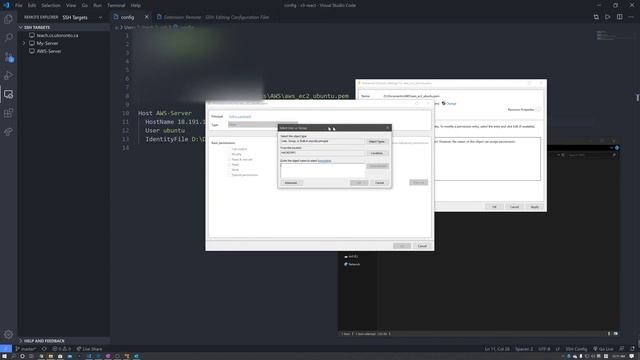Switch to the config tab
Screen dimensions: 640x360
click(x=127, y=17)
